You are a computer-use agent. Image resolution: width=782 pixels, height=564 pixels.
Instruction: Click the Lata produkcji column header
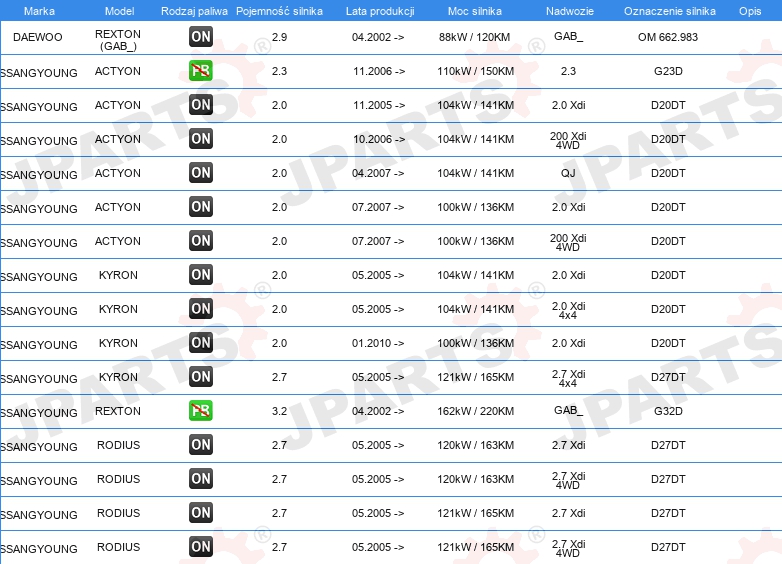pyautogui.click(x=380, y=11)
